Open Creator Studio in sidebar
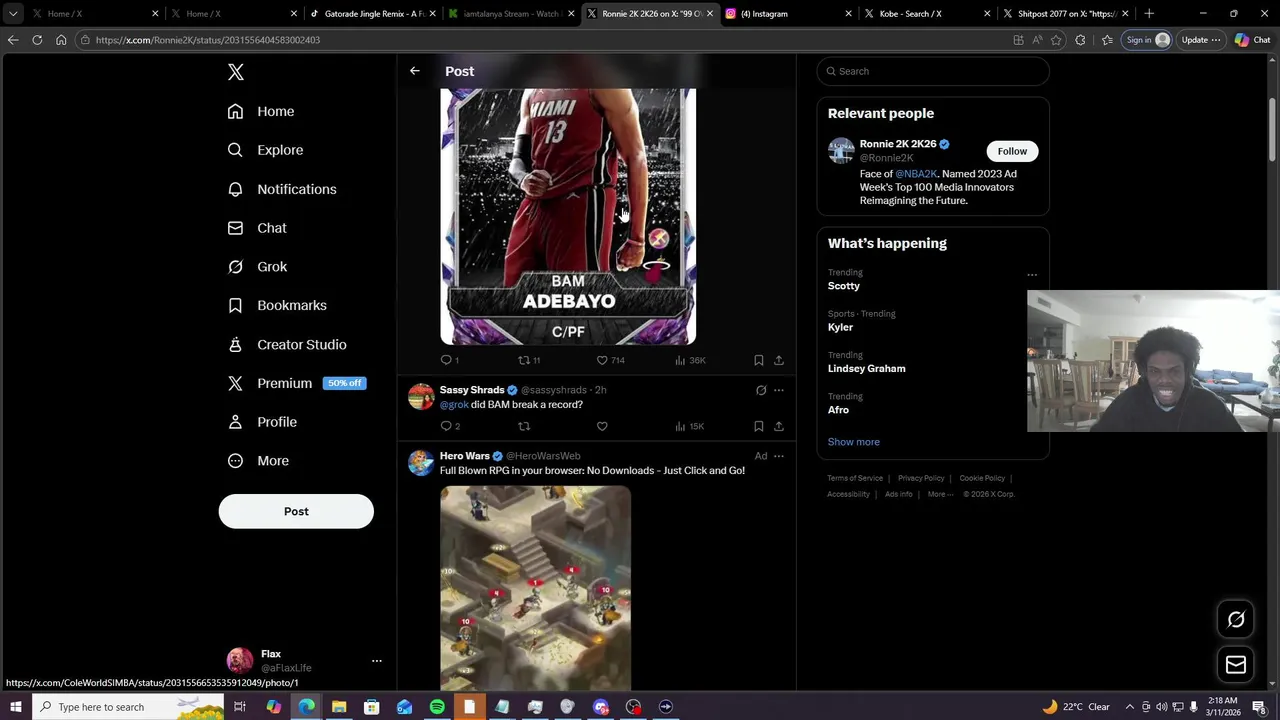Screen dimensions: 1280x720 click(287, 344)
